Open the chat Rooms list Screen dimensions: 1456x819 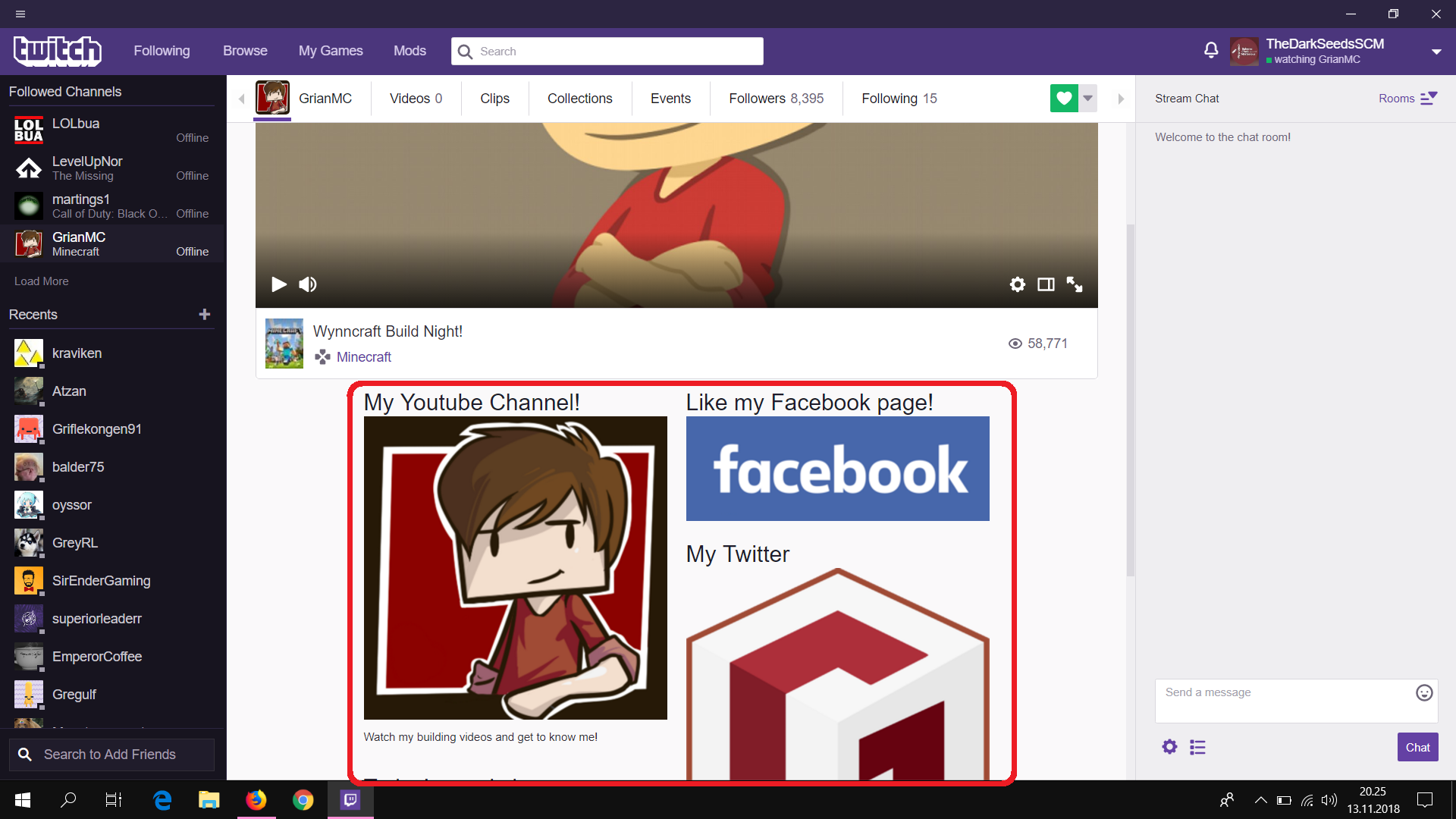pyautogui.click(x=1407, y=99)
